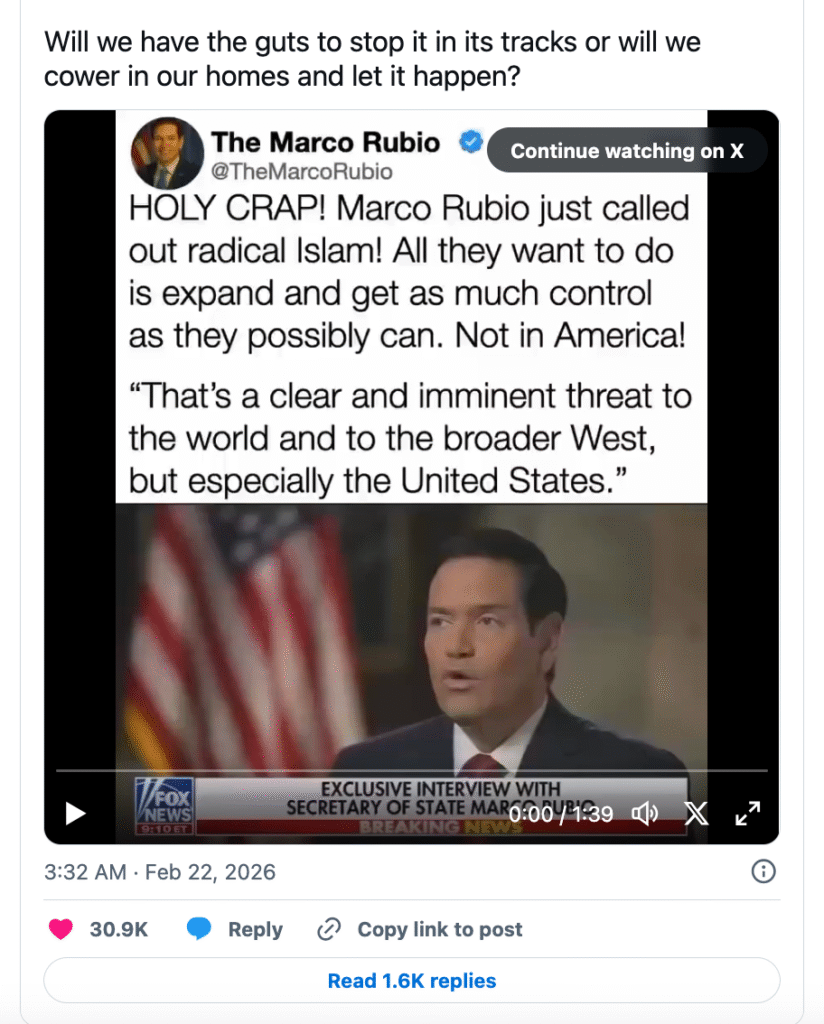Expand the video to fullscreen

pos(747,814)
